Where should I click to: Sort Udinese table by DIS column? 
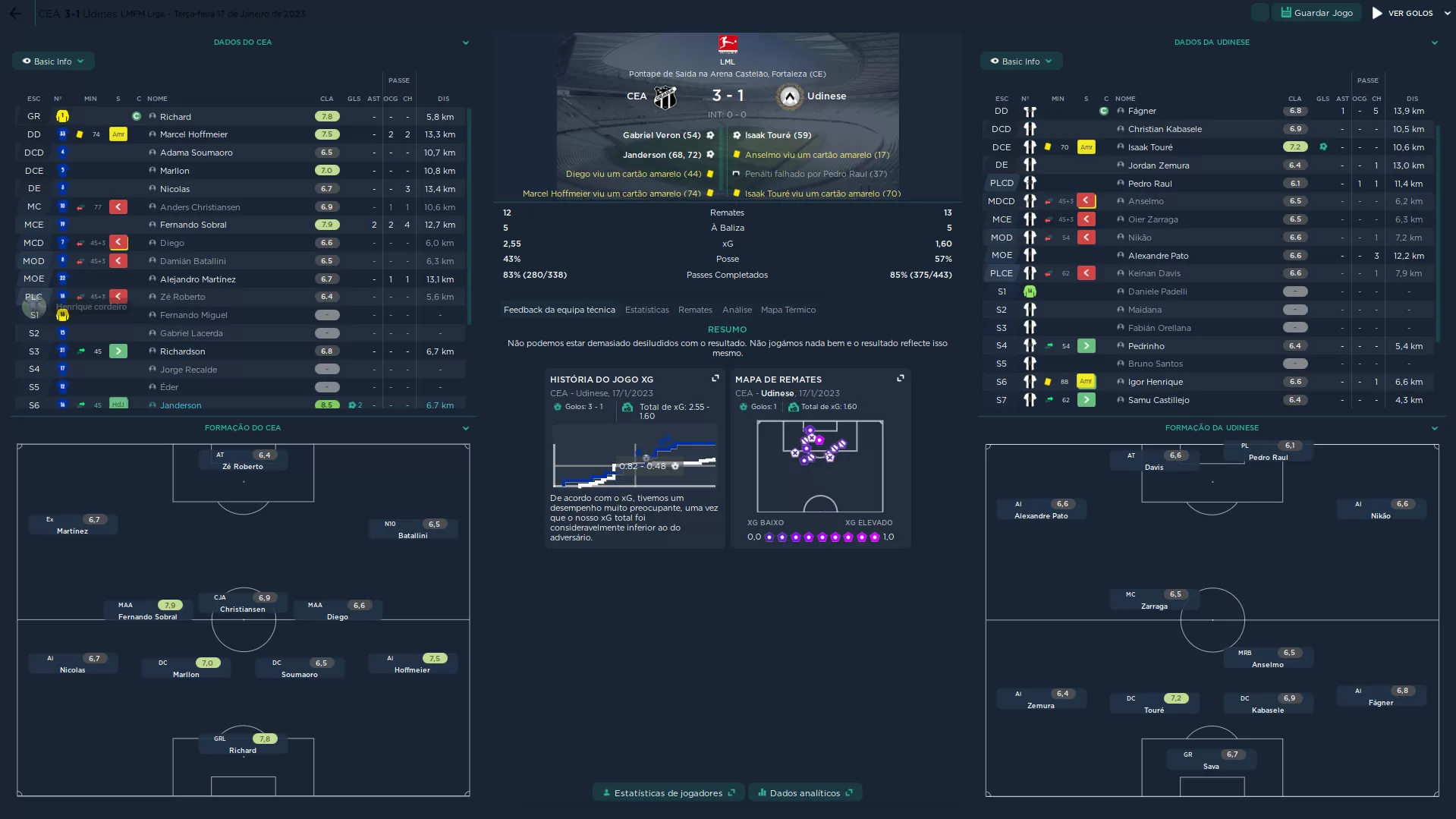(x=1412, y=99)
